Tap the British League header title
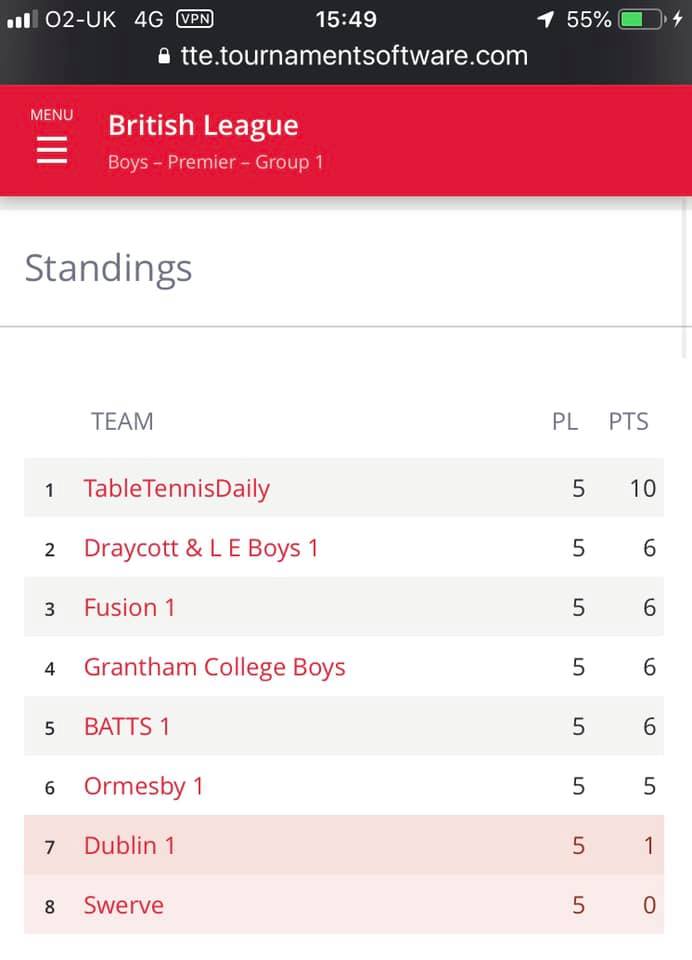This screenshot has height=960, width=692. (203, 126)
